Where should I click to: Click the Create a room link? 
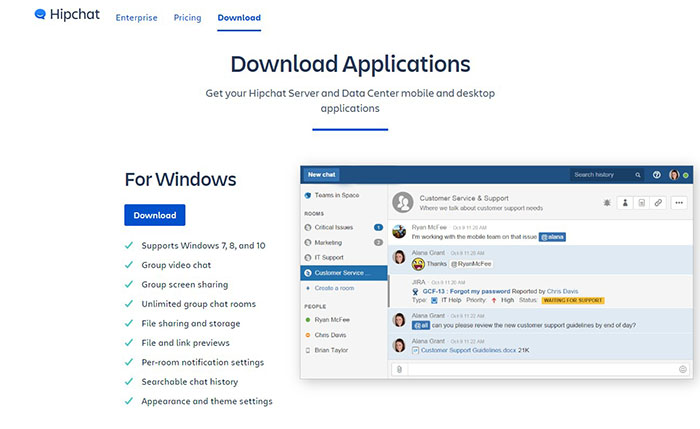[x=336, y=288]
